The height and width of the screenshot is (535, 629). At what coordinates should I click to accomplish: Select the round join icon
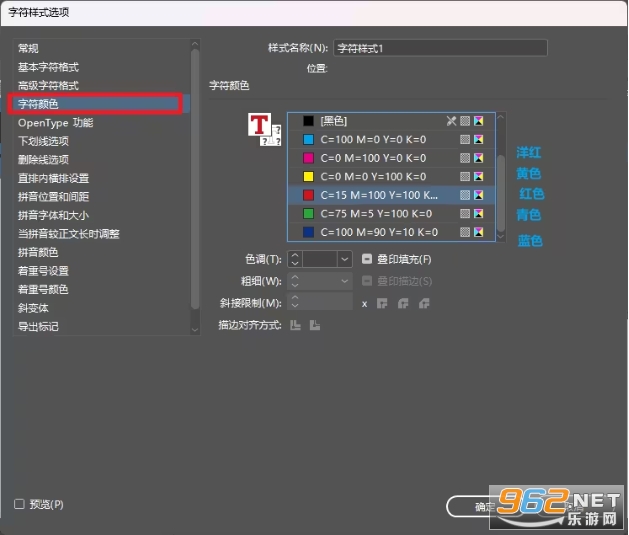pyautogui.click(x=403, y=304)
